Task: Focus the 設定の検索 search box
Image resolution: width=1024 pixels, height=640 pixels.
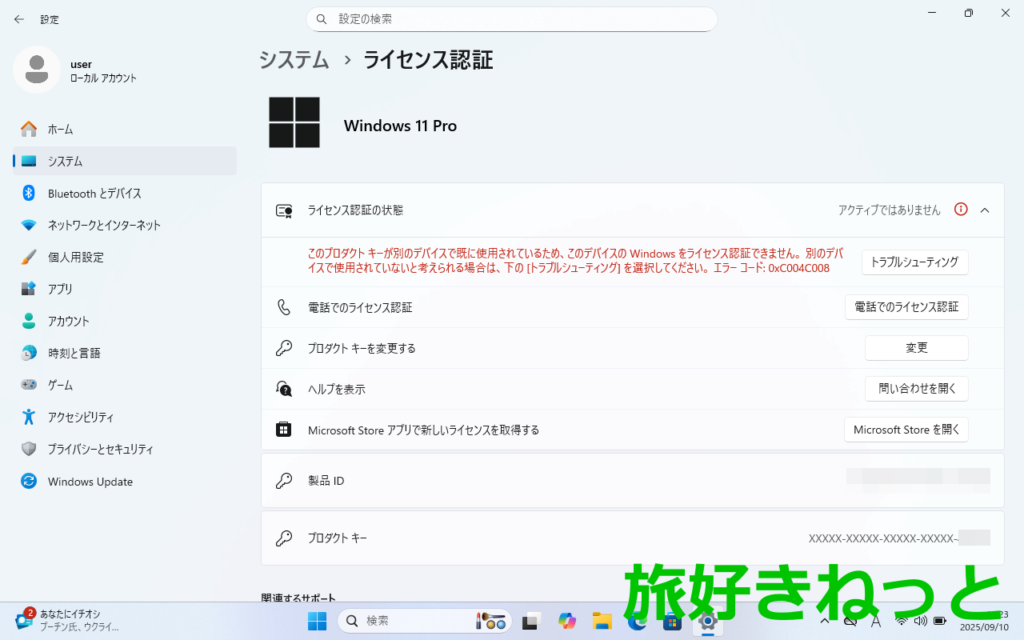Action: (511, 20)
